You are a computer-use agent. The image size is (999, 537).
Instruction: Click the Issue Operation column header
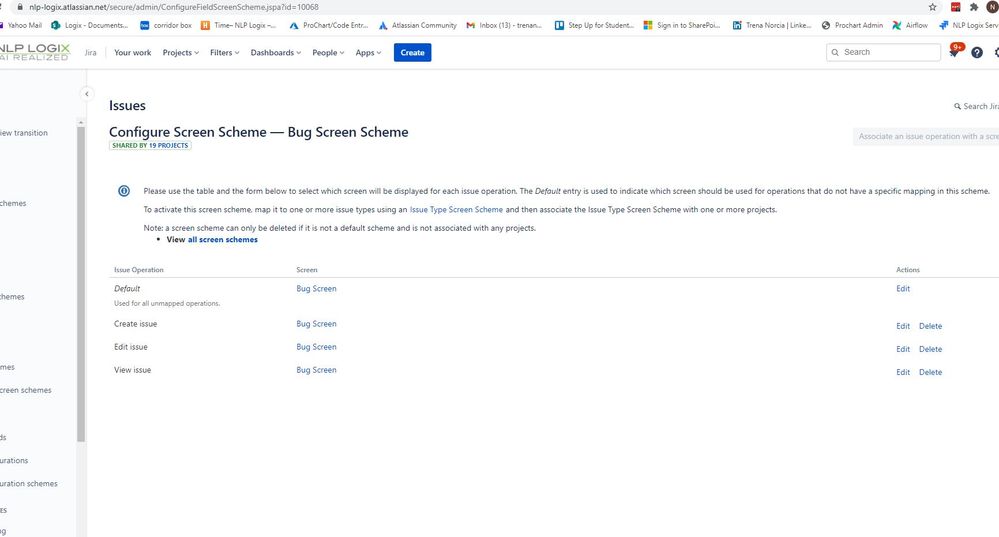(x=139, y=270)
